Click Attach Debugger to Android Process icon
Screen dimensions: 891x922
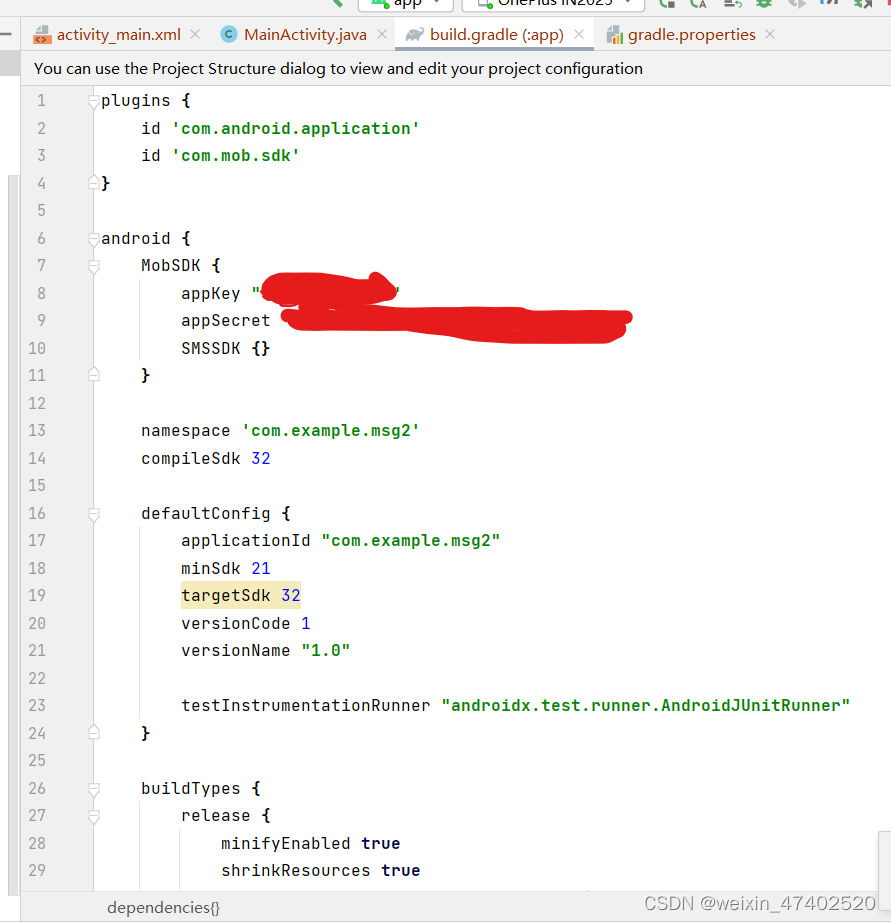862,5
